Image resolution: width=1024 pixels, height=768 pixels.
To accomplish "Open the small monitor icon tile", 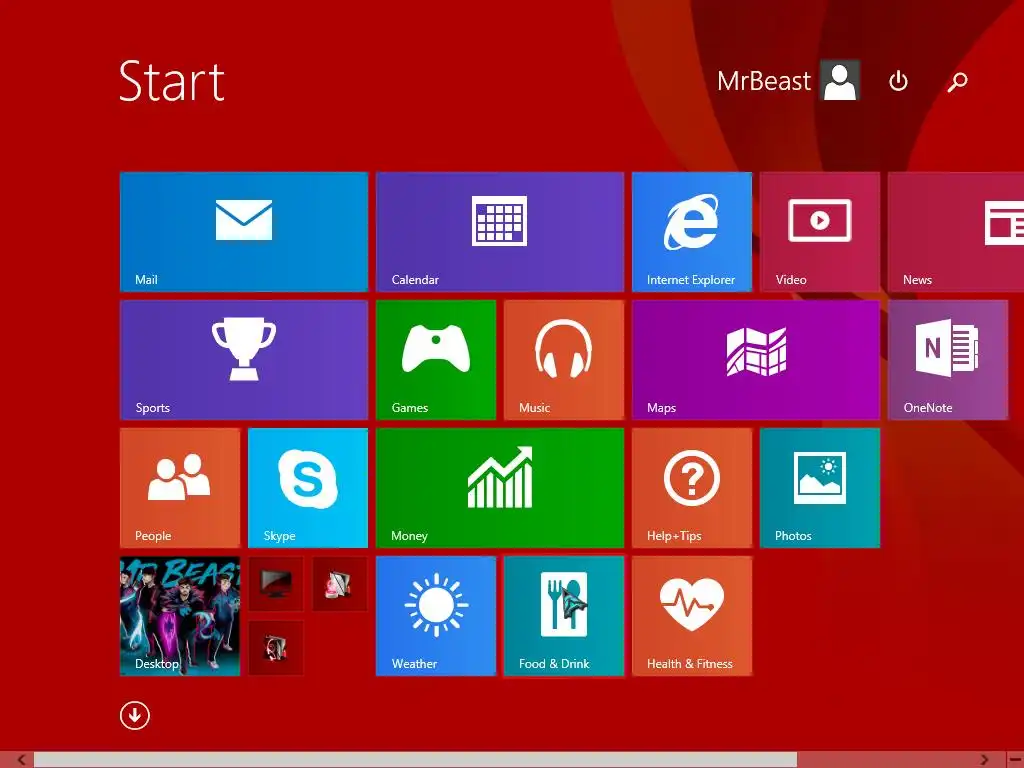I will (x=276, y=584).
